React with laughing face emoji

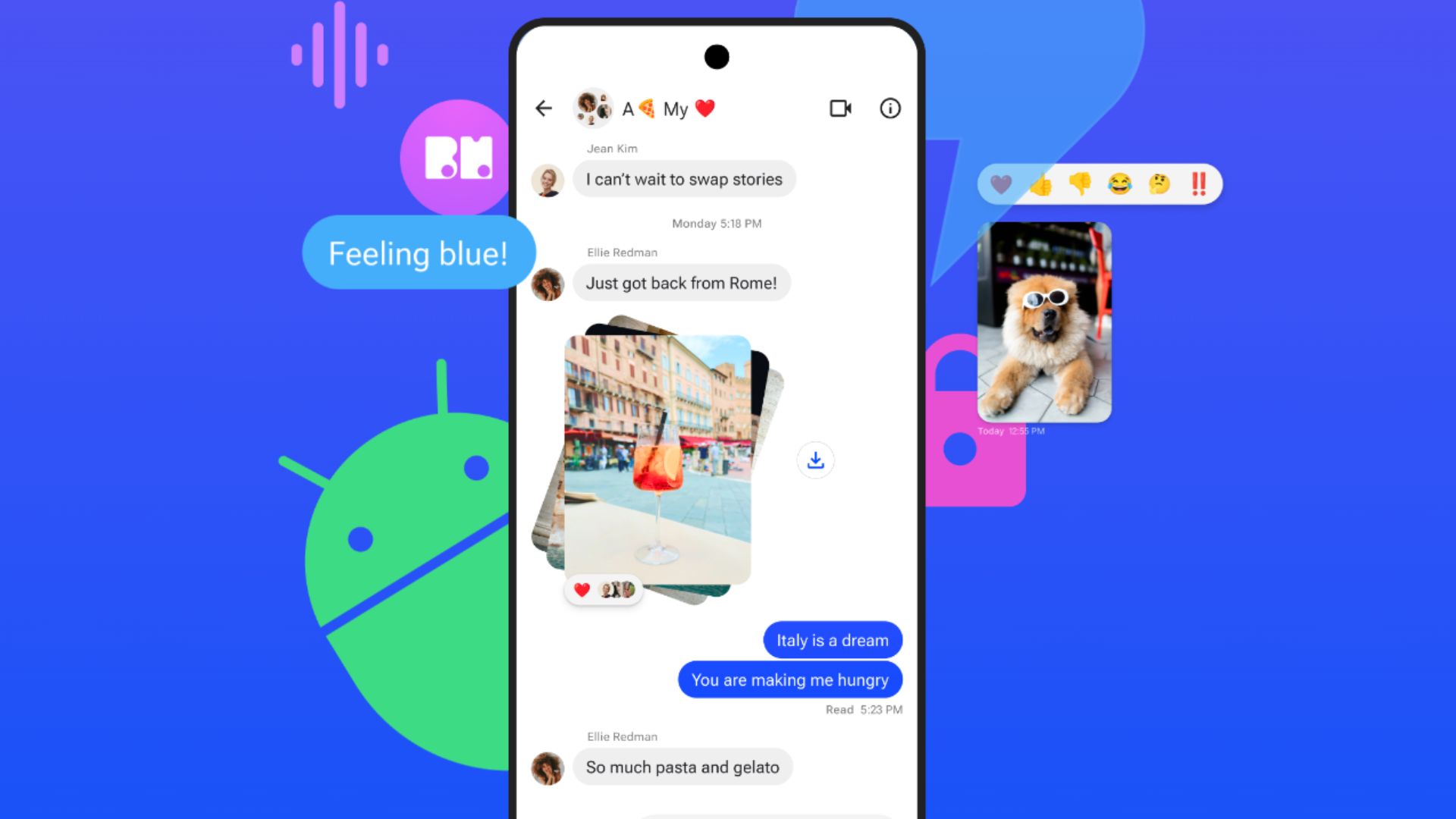[1120, 183]
